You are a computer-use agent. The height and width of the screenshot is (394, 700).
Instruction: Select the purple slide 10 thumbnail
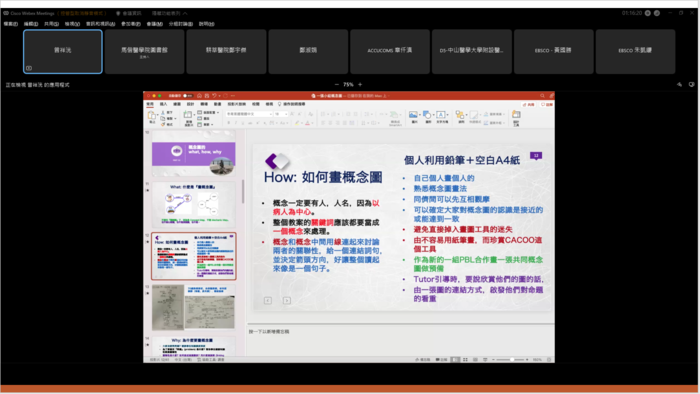(x=193, y=154)
